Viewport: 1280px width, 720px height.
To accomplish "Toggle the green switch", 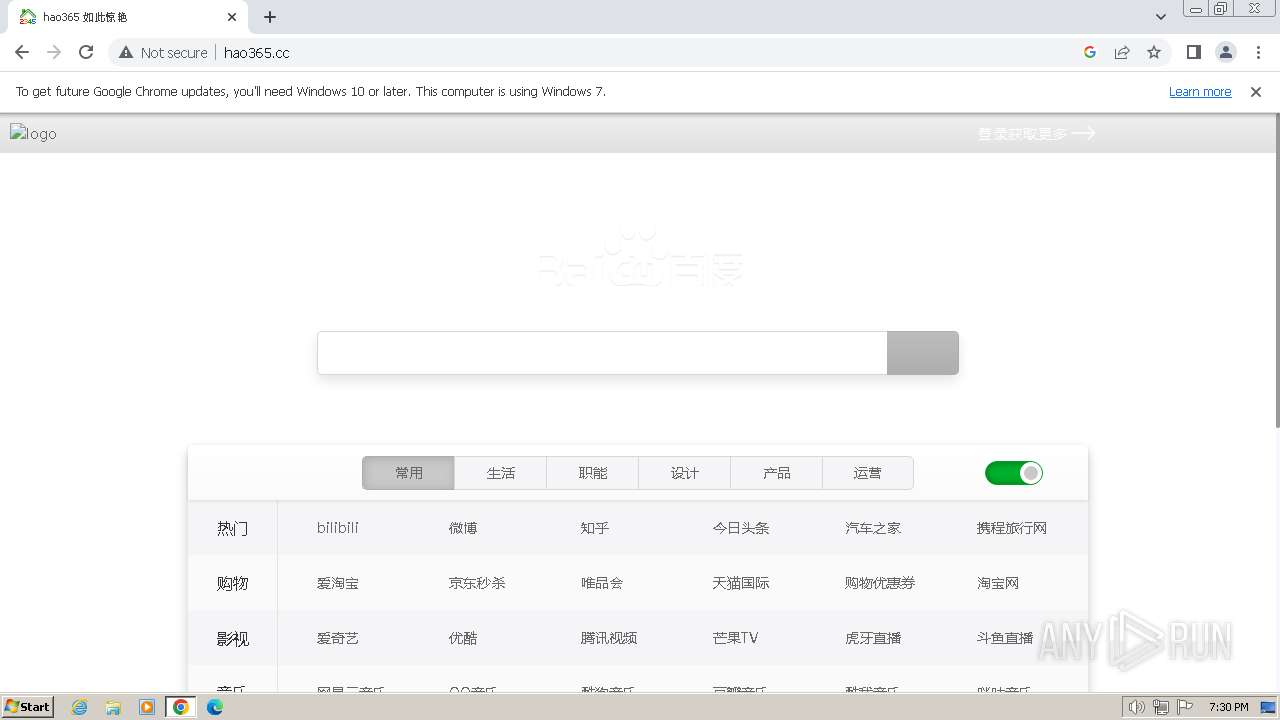I will click(x=1014, y=473).
